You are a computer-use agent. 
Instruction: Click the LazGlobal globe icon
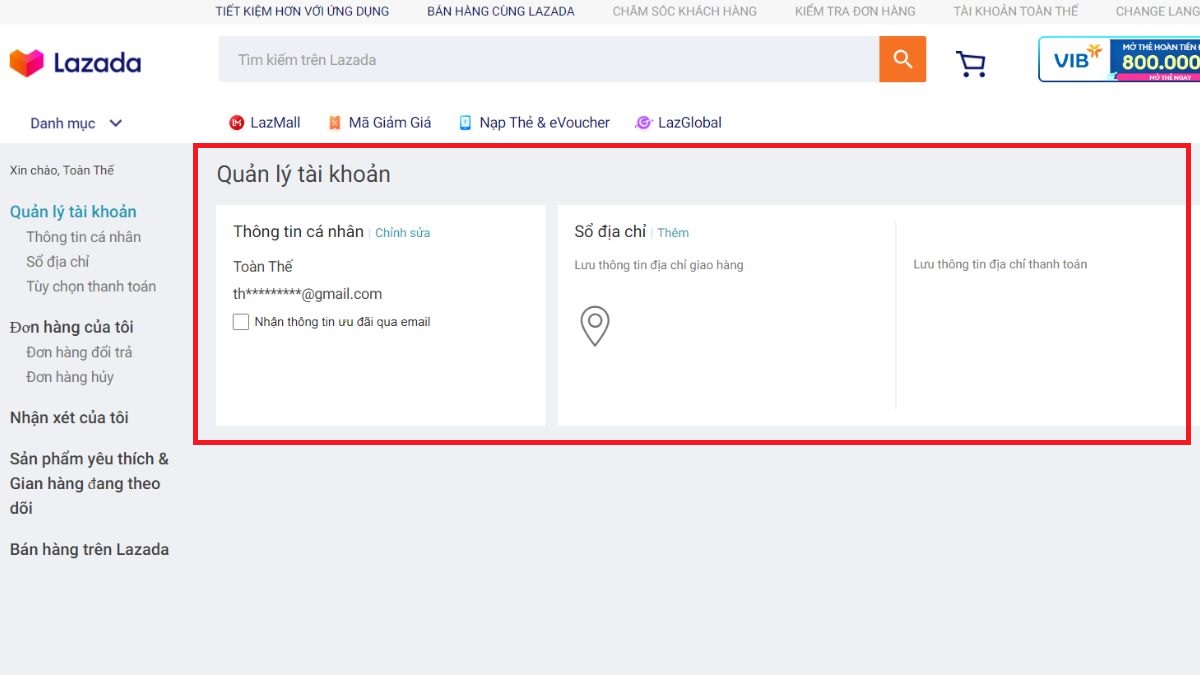pyautogui.click(x=643, y=122)
